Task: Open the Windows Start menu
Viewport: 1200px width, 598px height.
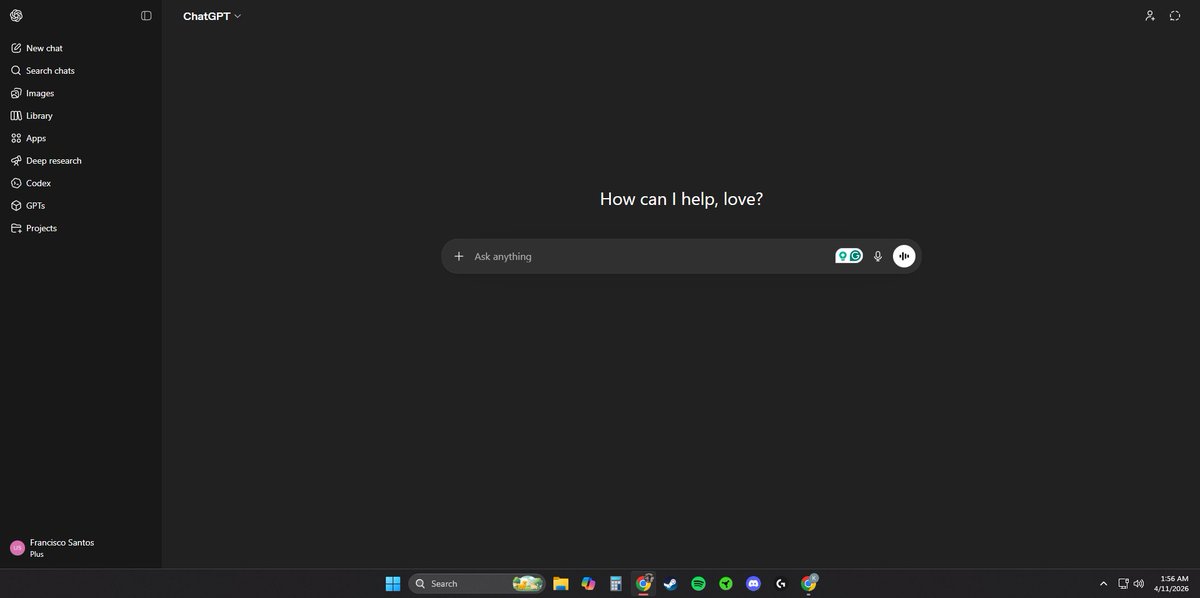Action: (393, 584)
